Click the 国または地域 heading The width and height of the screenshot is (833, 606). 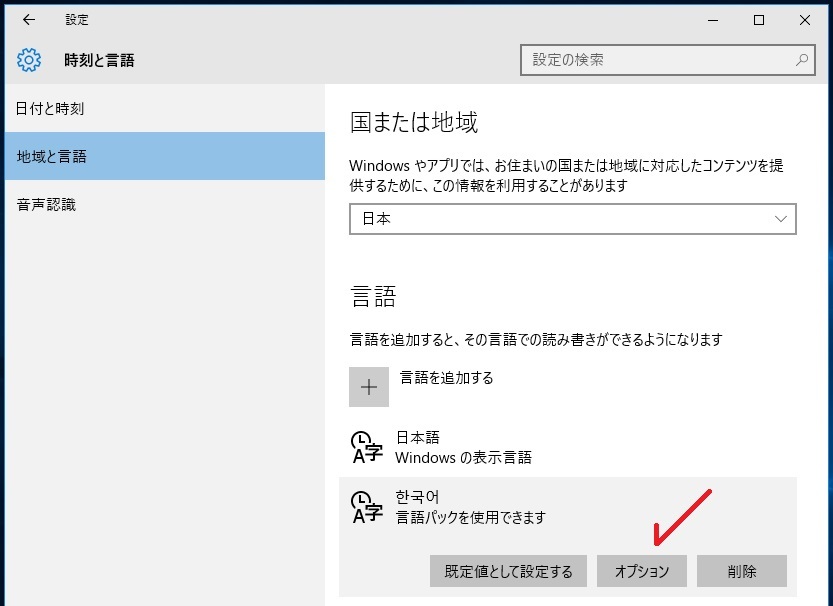pyautogui.click(x=414, y=122)
